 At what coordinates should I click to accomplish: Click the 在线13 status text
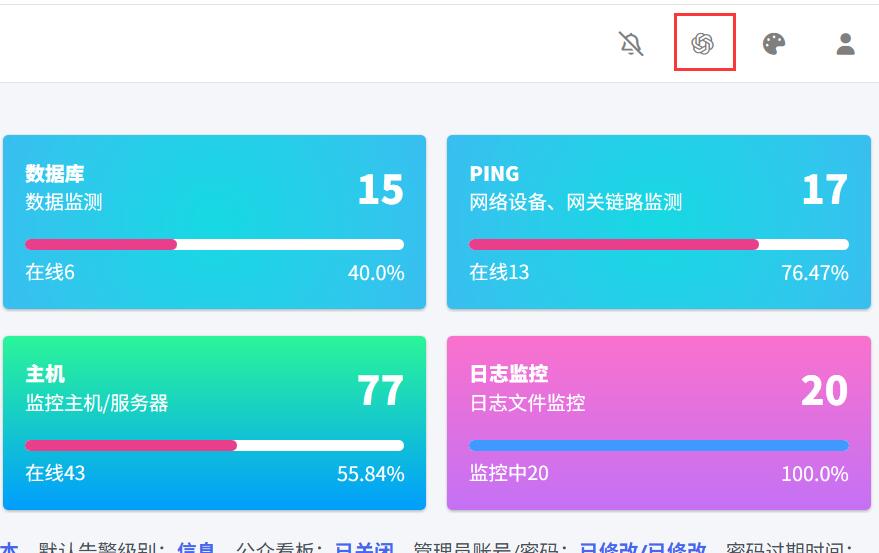click(x=499, y=272)
